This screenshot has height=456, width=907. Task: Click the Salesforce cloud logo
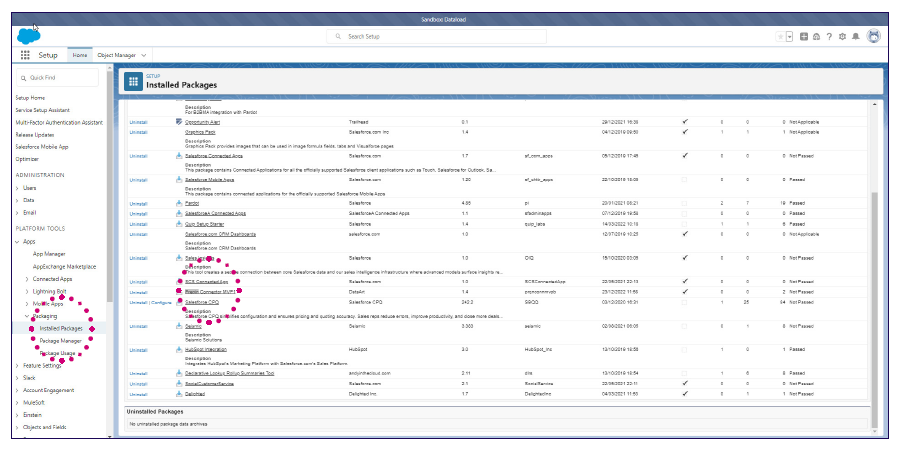28,36
